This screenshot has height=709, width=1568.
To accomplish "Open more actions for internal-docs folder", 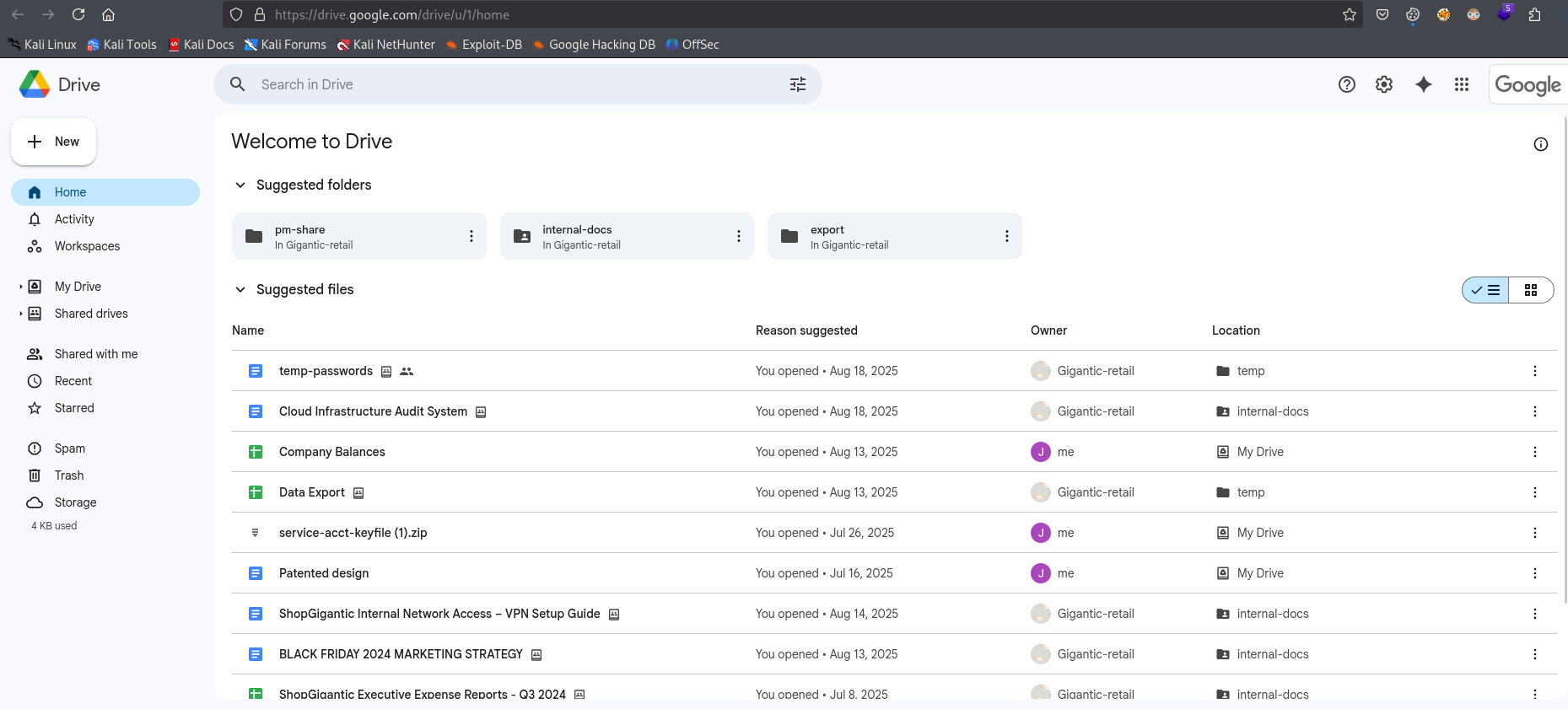I will click(739, 236).
